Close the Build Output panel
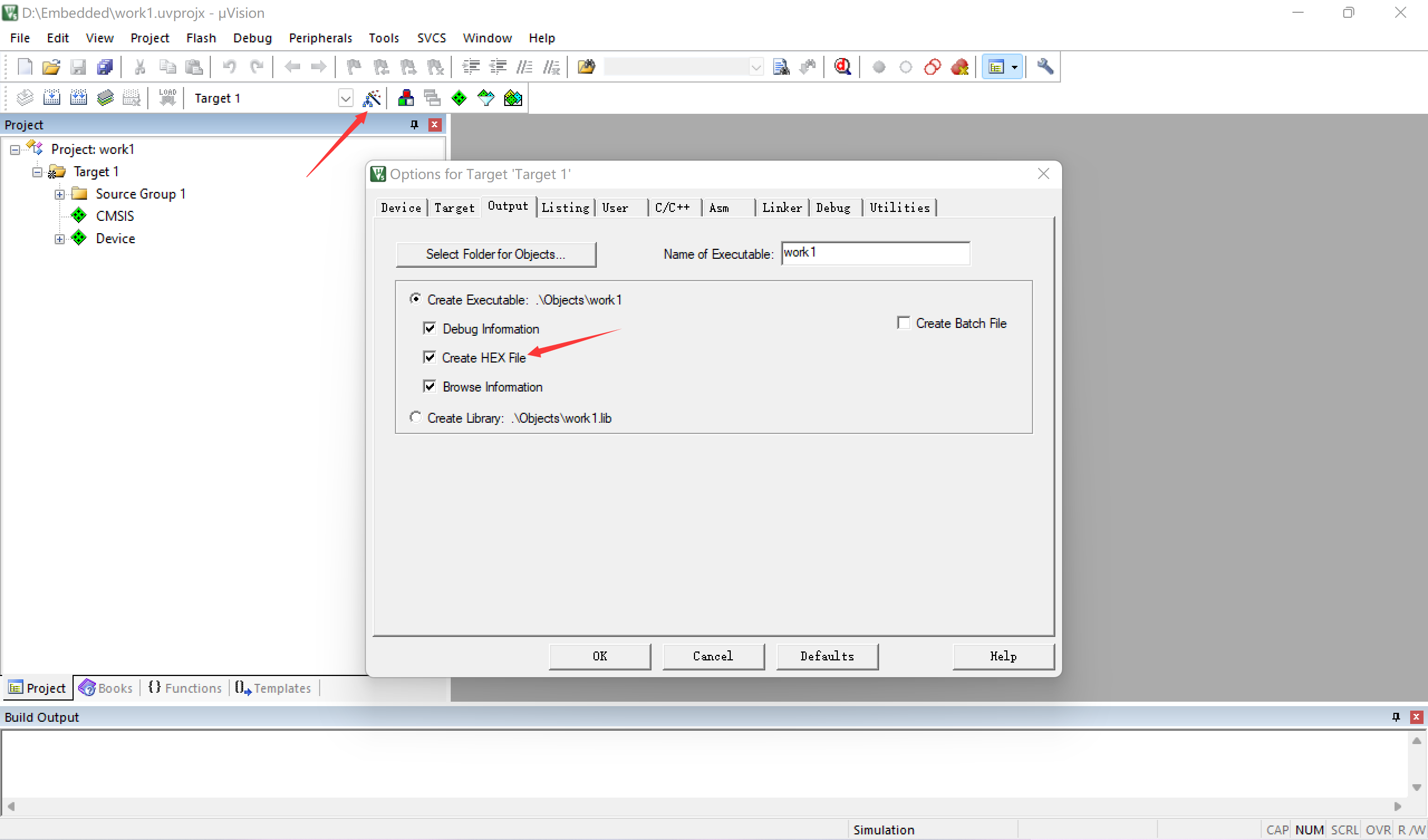The image size is (1428, 840). tap(1416, 717)
